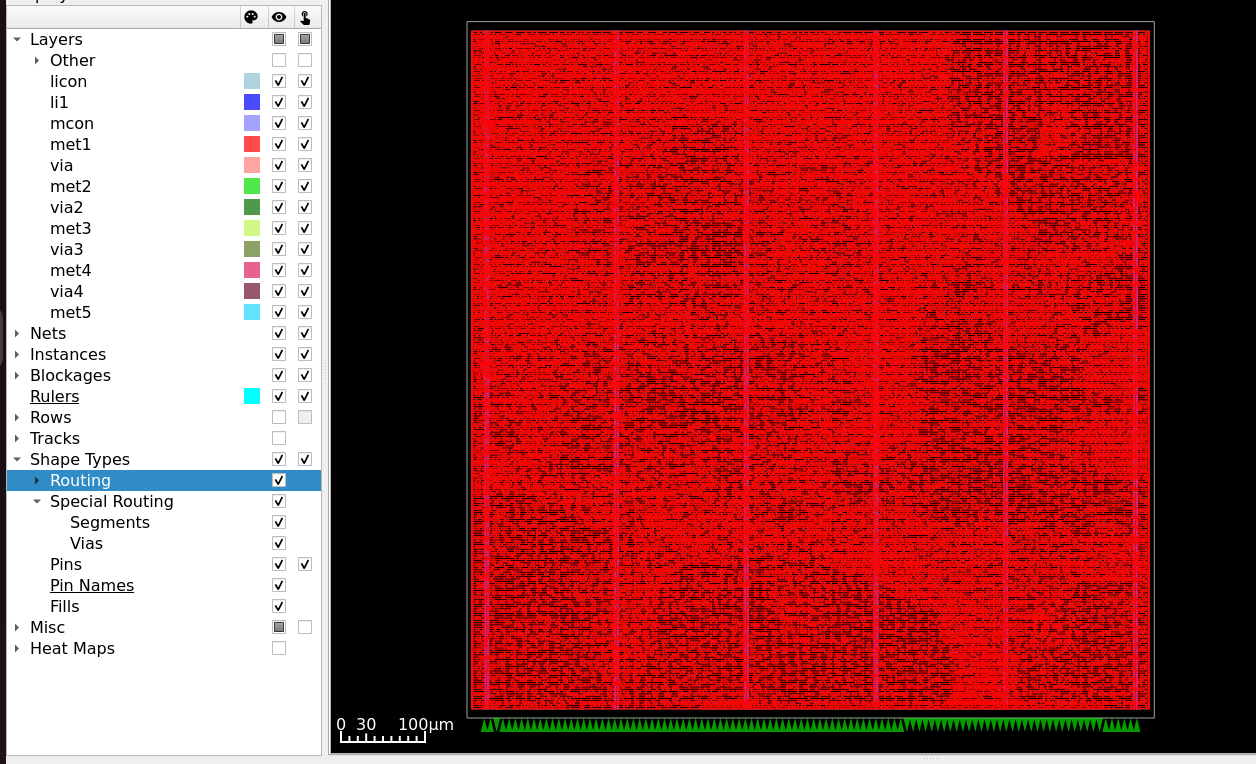Expand the Misc group

coord(17,627)
